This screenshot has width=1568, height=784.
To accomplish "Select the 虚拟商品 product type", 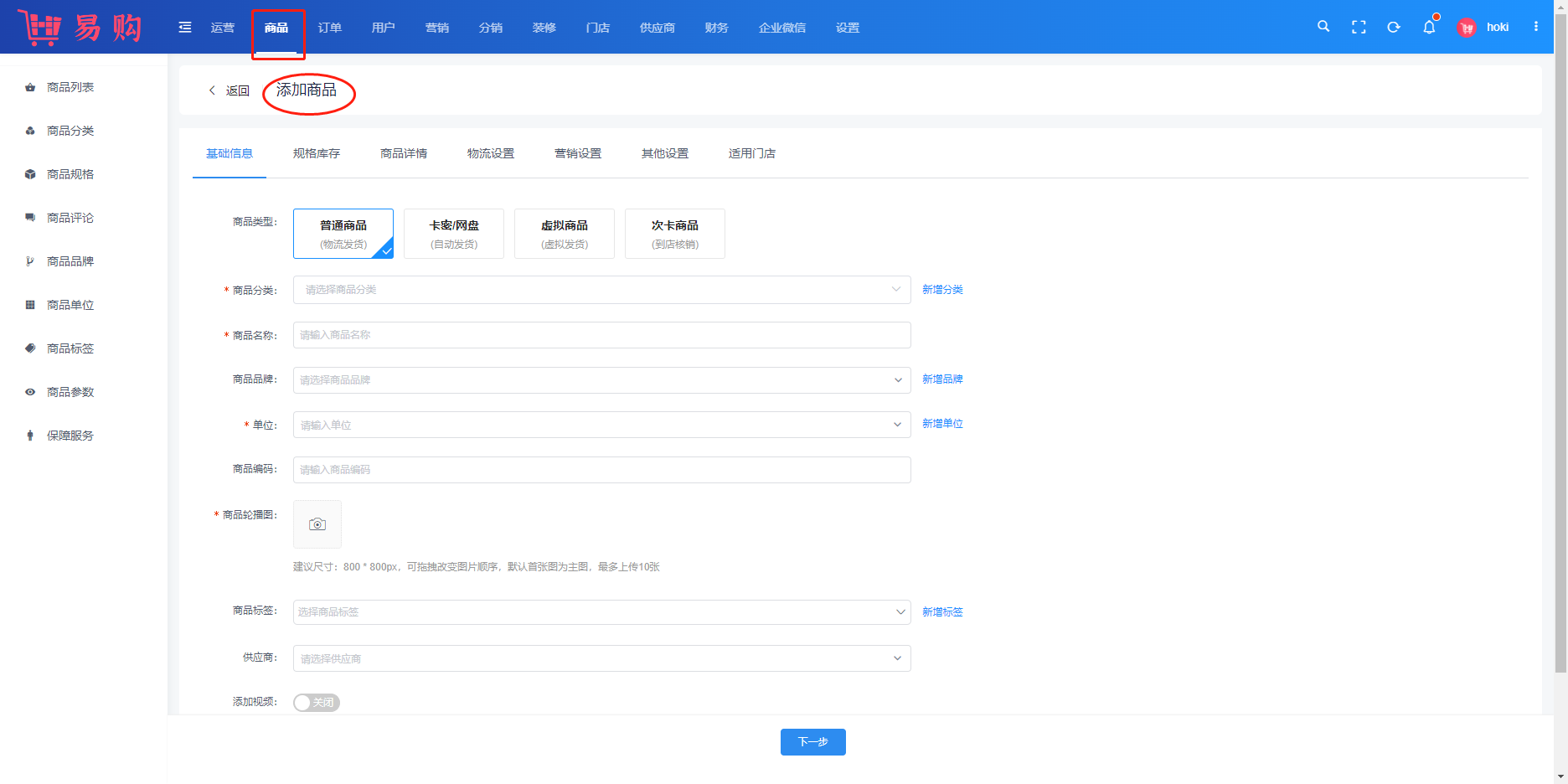I will coord(565,234).
